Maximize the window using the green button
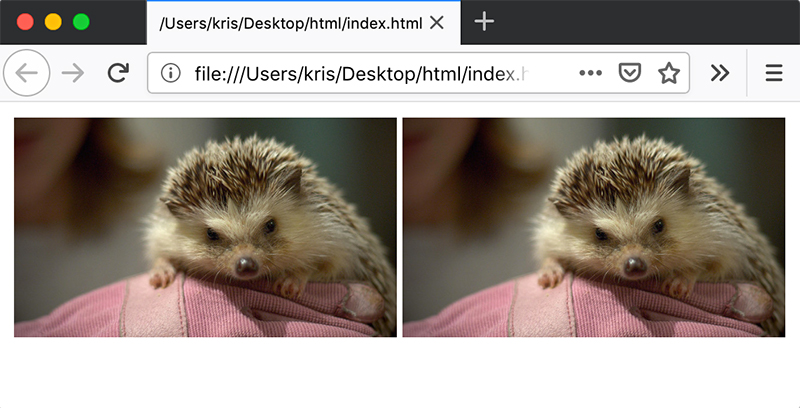This screenshot has height=408, width=800. coord(81,22)
